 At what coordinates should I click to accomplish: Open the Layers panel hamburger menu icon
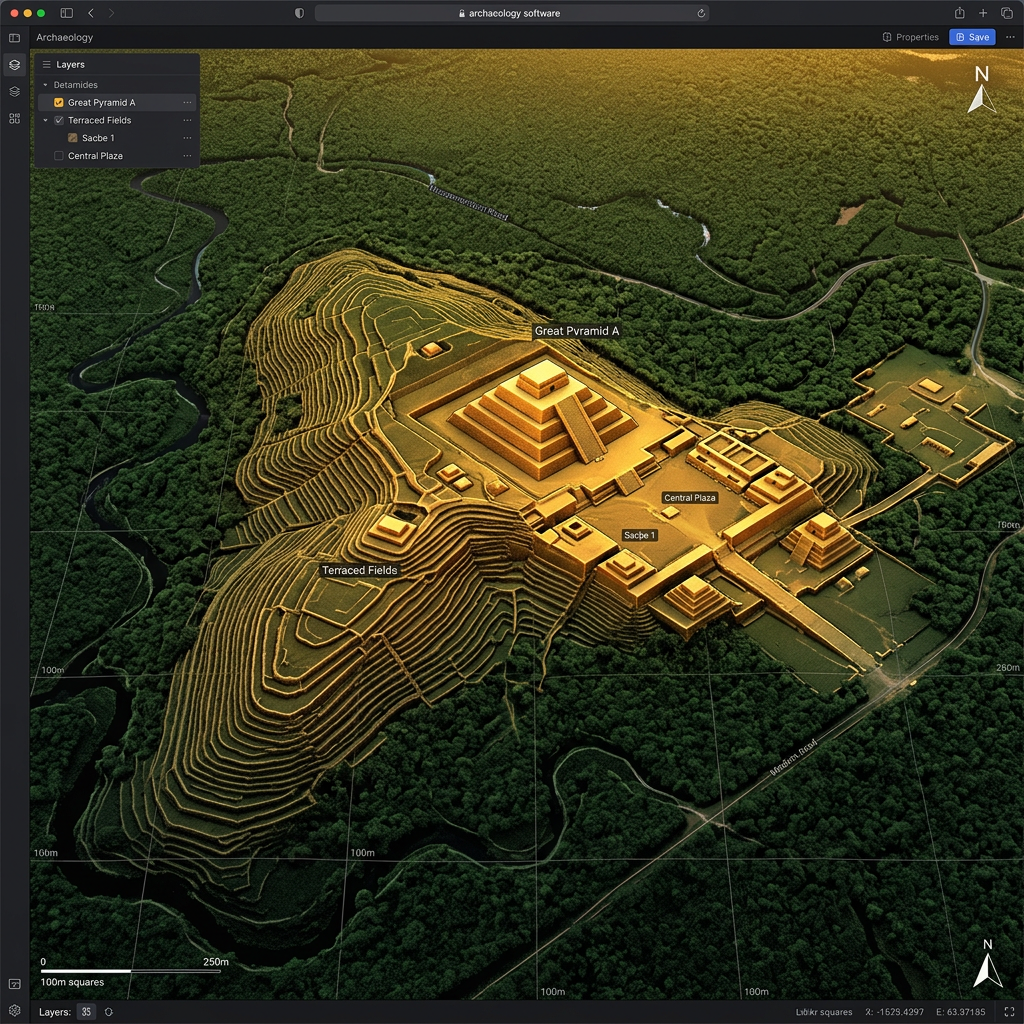(46, 64)
